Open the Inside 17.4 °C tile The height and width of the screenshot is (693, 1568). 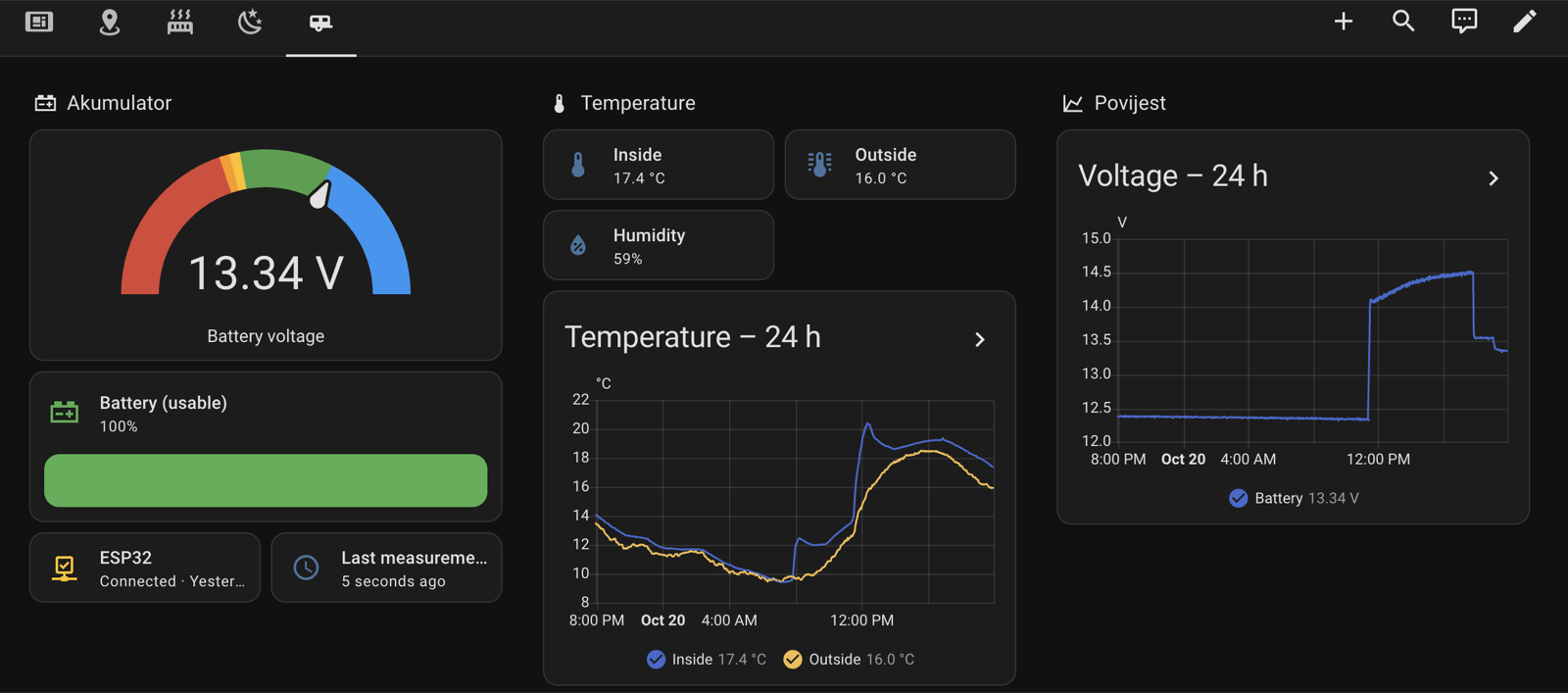[659, 165]
